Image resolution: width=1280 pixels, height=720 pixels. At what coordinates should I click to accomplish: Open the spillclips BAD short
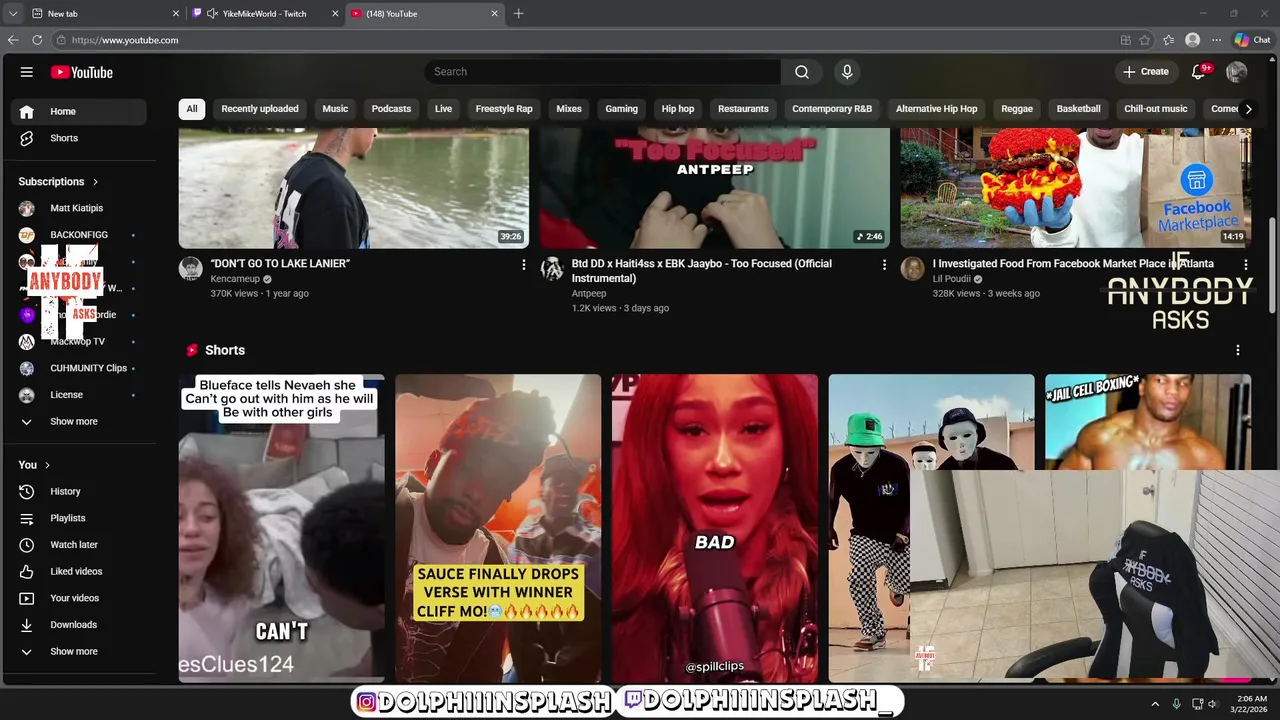(715, 528)
